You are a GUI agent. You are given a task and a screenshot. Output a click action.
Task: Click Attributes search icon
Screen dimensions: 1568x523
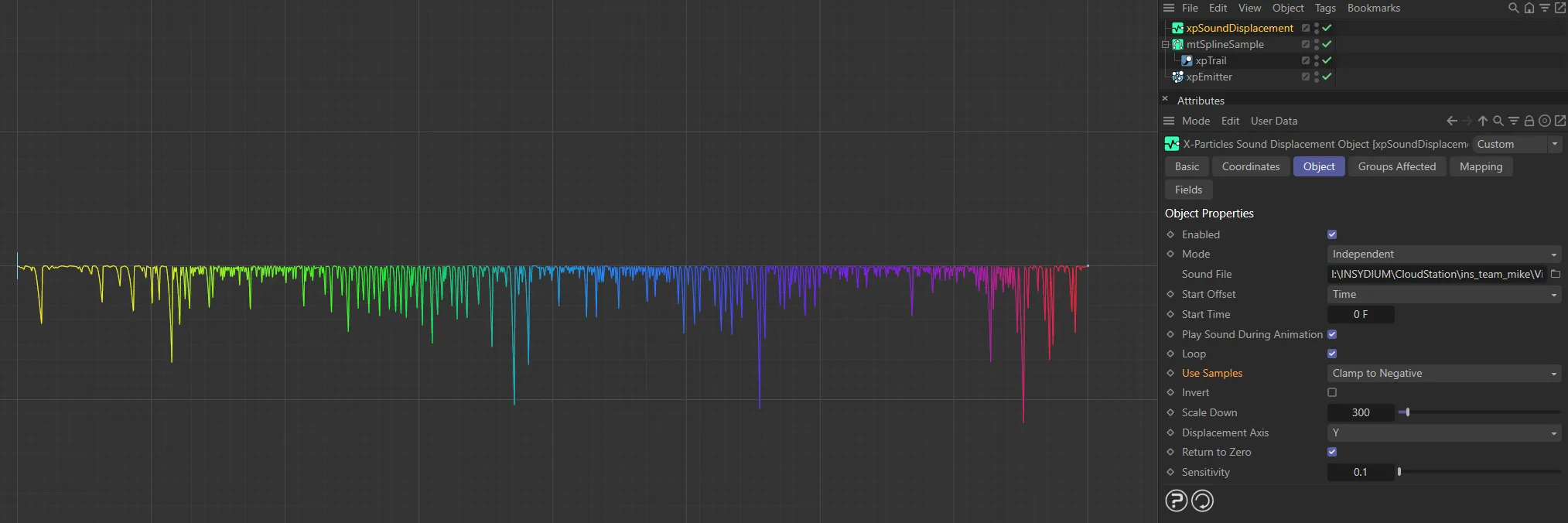click(x=1498, y=121)
